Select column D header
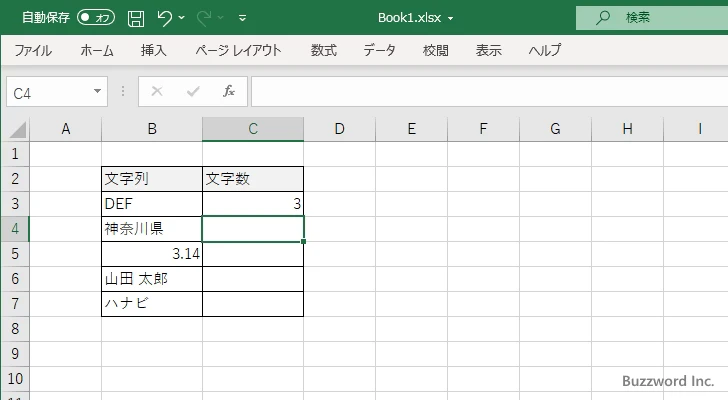The width and height of the screenshot is (728, 400). coord(339,129)
